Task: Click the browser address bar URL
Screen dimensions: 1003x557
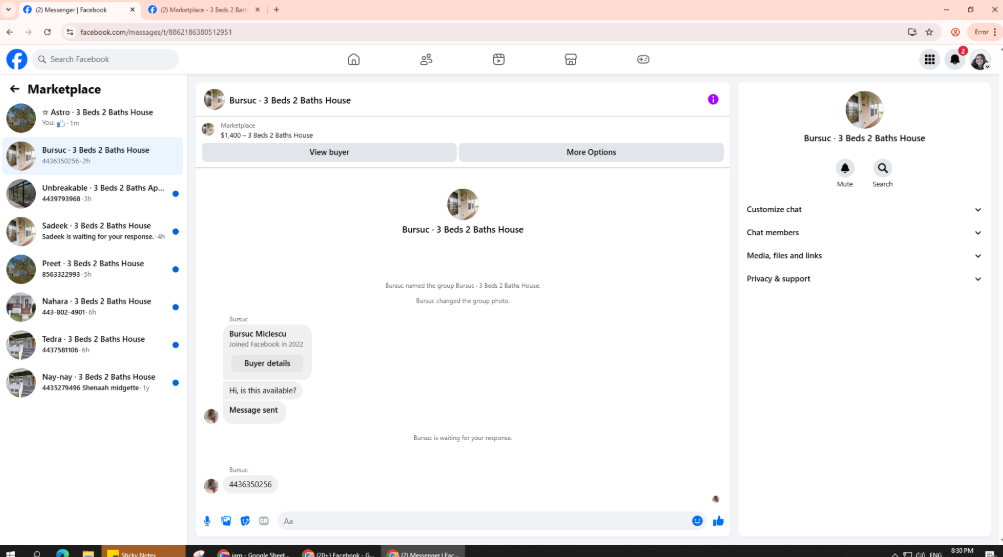Action: (x=155, y=32)
